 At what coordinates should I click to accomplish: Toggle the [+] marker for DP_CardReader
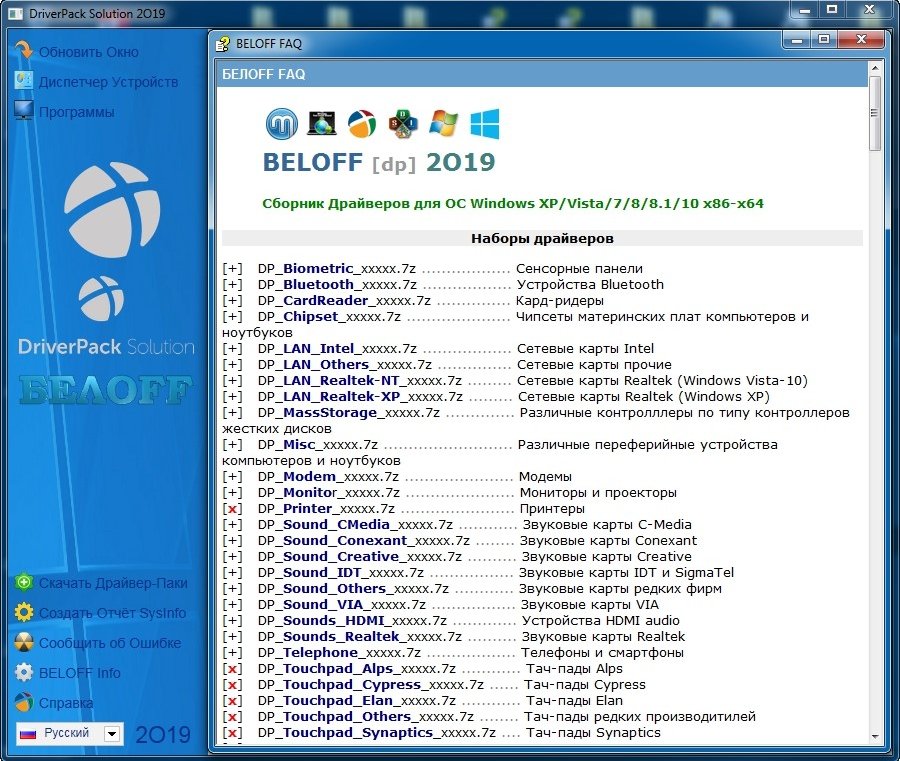click(x=232, y=301)
